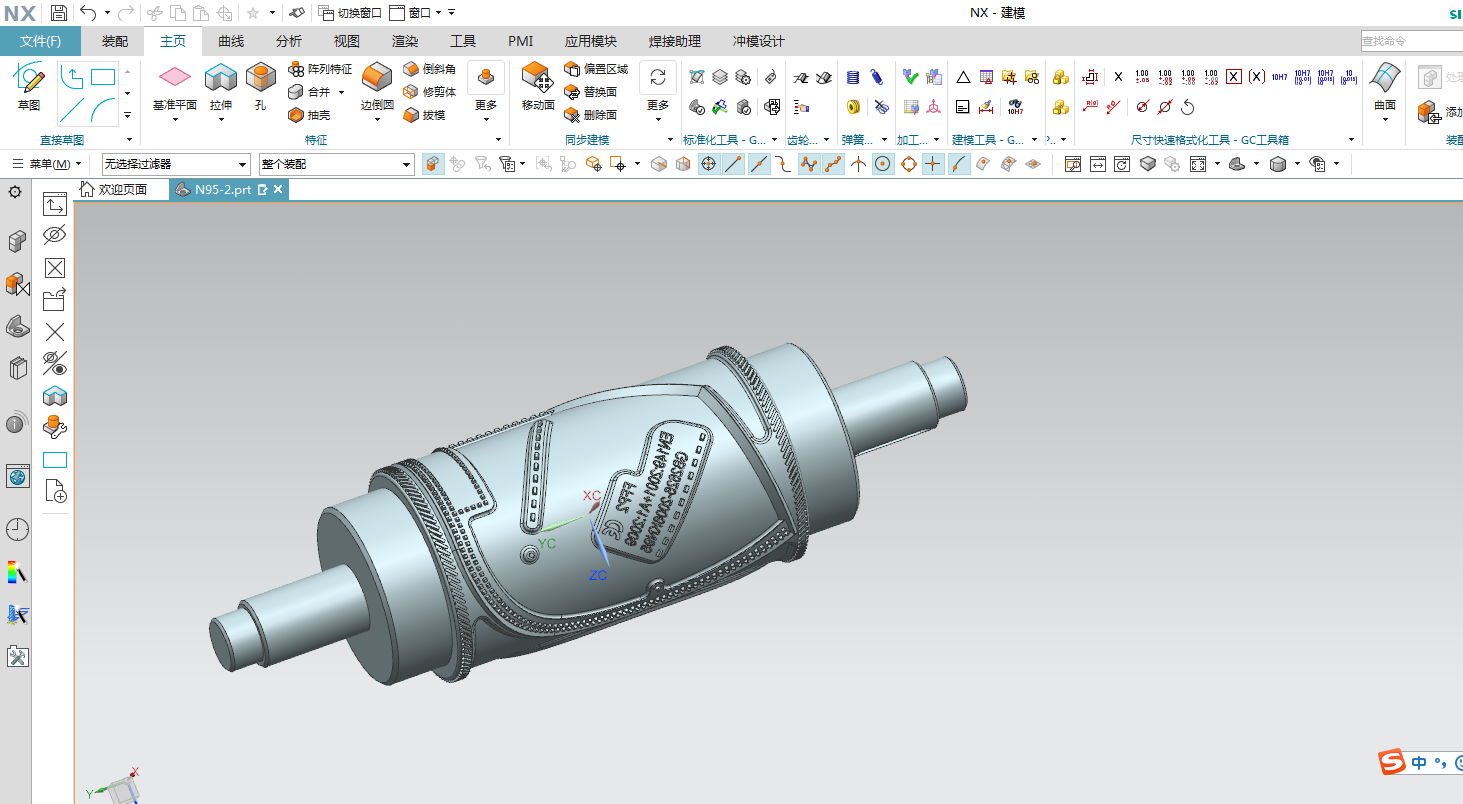Toggle the orange cube selection scope button
The width and height of the screenshot is (1463, 804).
[x=433, y=164]
